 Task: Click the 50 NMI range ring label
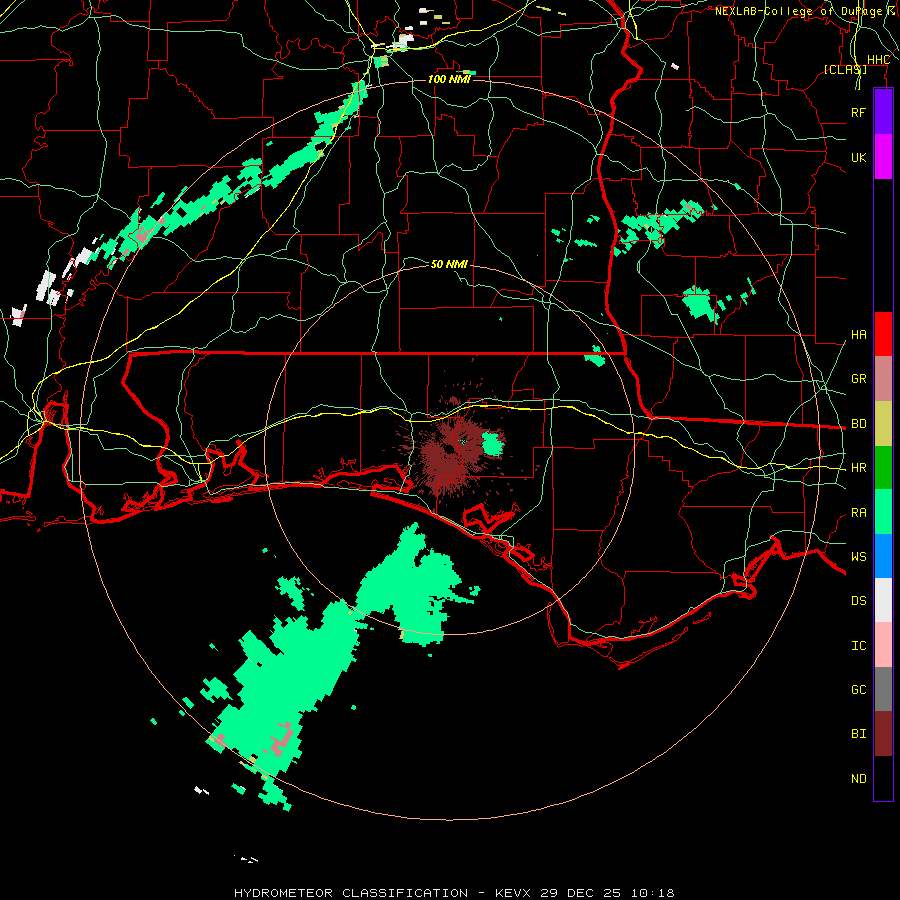click(x=449, y=264)
